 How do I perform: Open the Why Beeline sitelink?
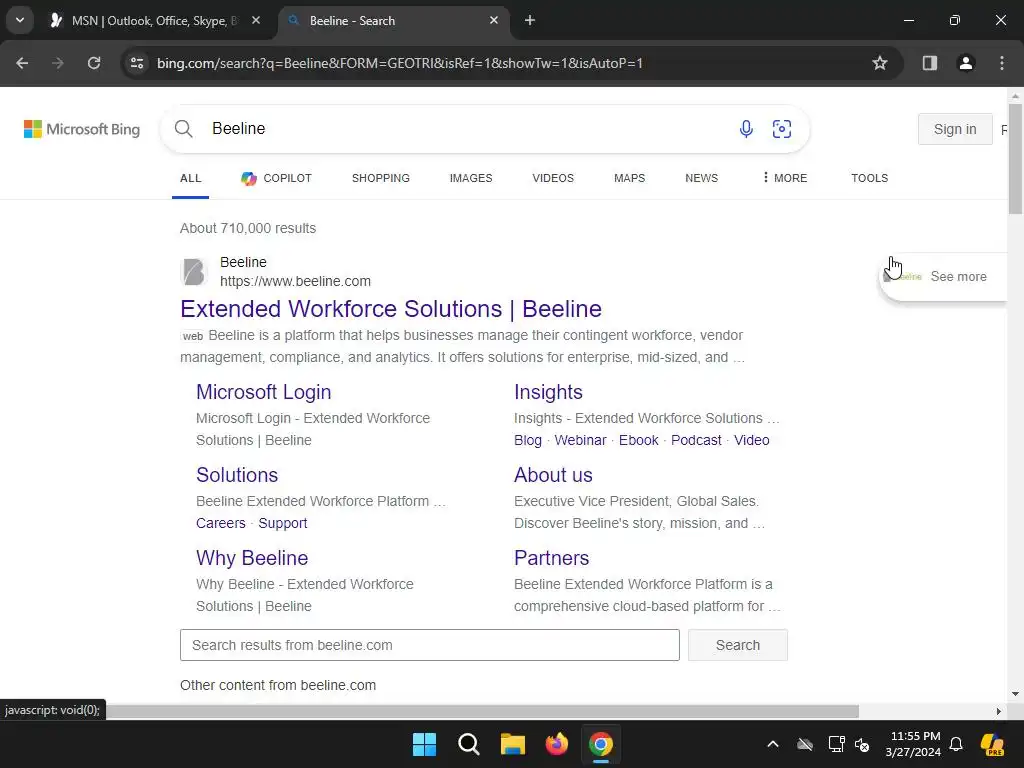[x=252, y=558]
